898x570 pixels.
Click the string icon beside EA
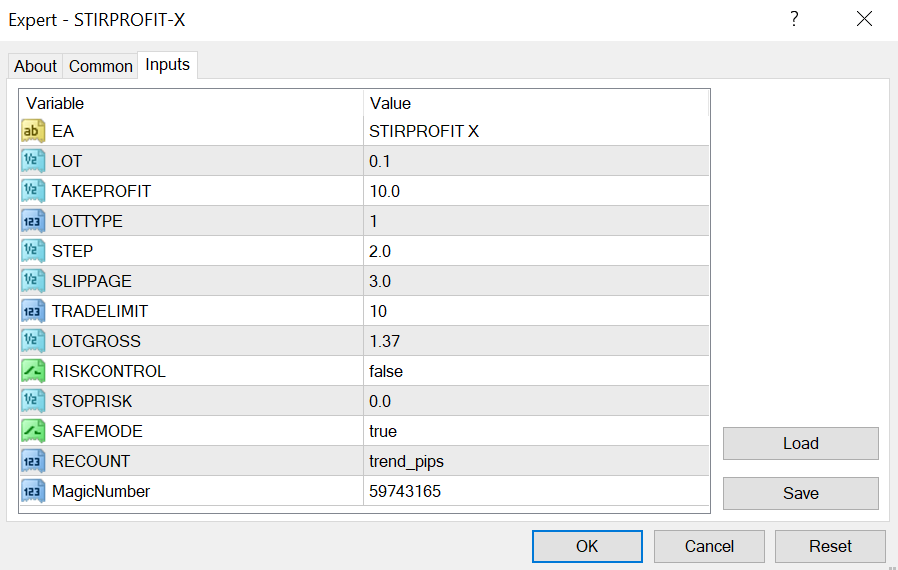pos(33,131)
